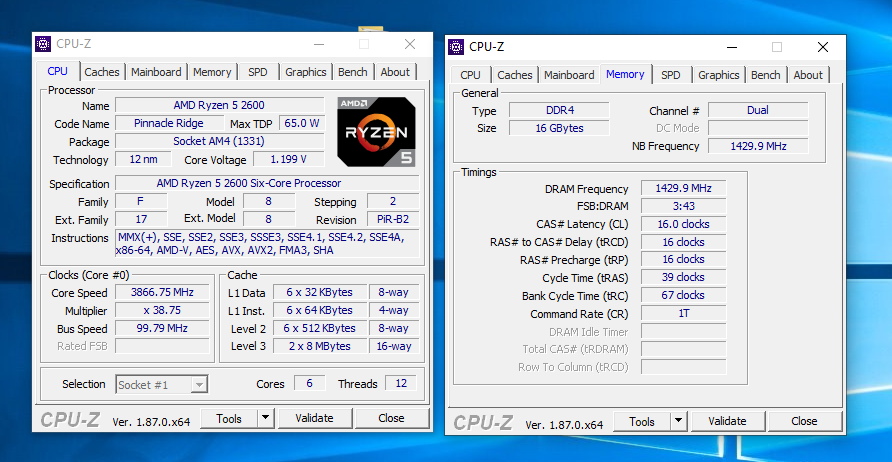The image size is (892, 462).
Task: Switch to CPU tab in right CPU-Z window
Action: tap(470, 75)
